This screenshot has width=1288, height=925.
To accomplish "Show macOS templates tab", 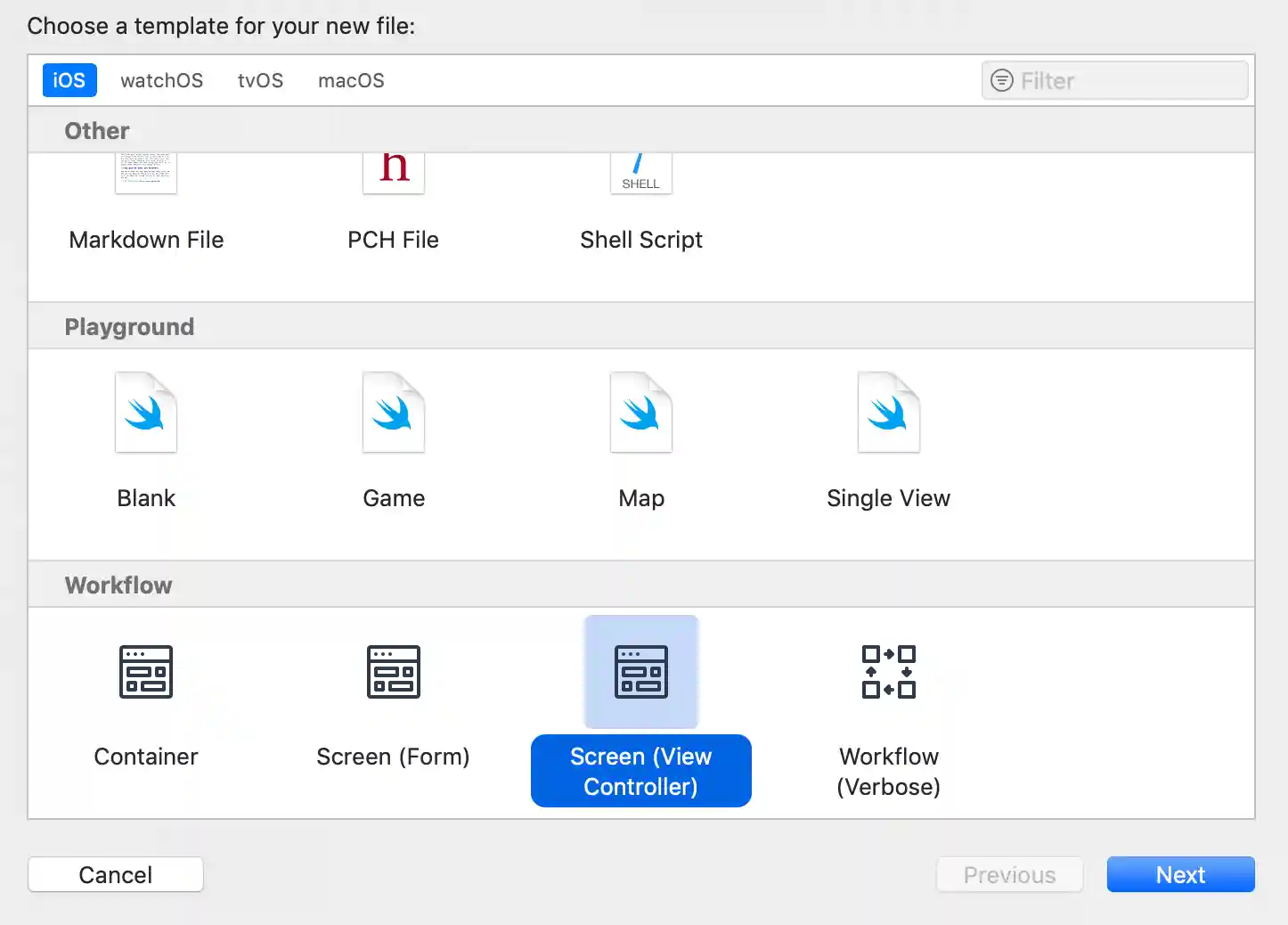I will pos(351,80).
